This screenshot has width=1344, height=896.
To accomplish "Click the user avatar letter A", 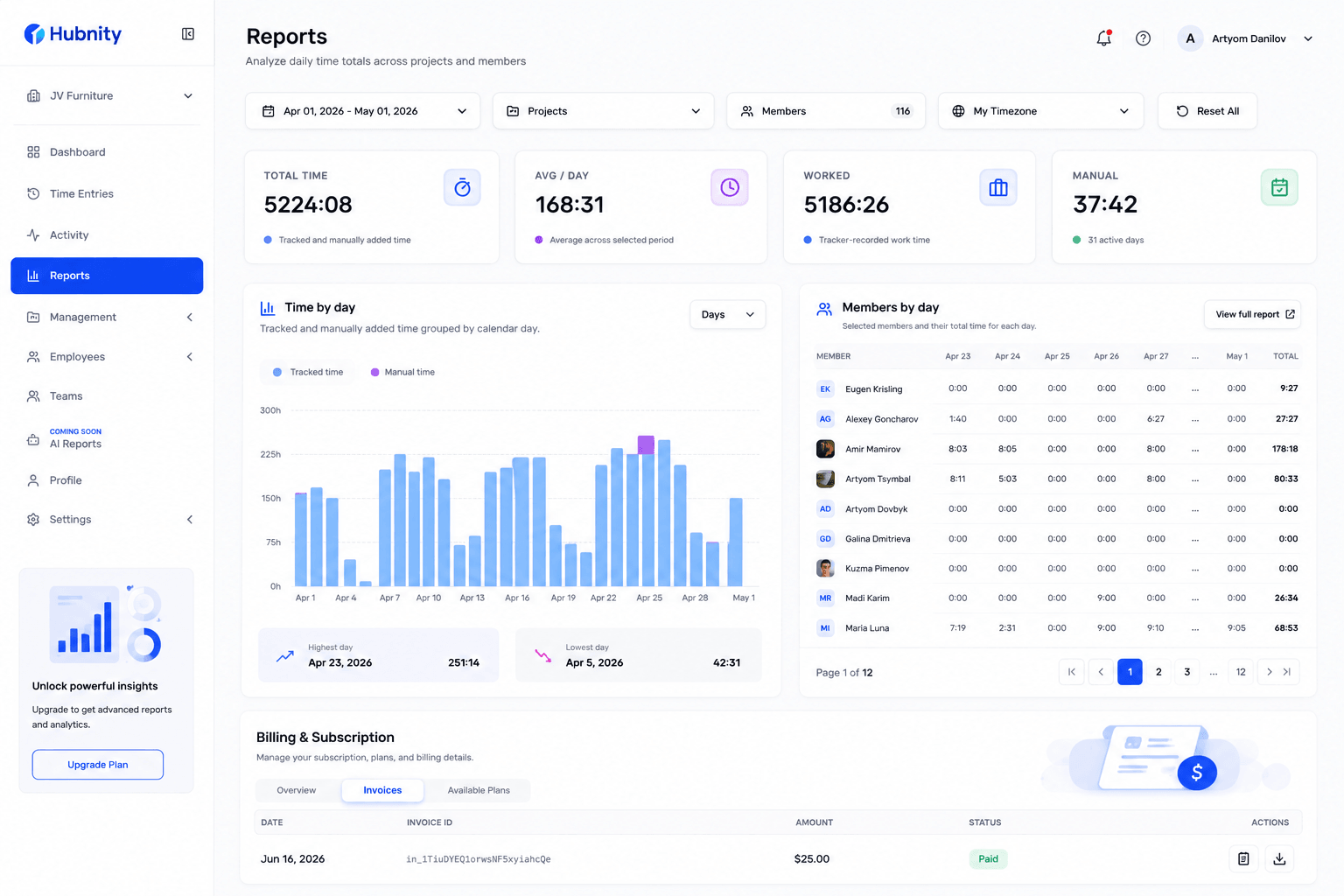I will (1190, 38).
